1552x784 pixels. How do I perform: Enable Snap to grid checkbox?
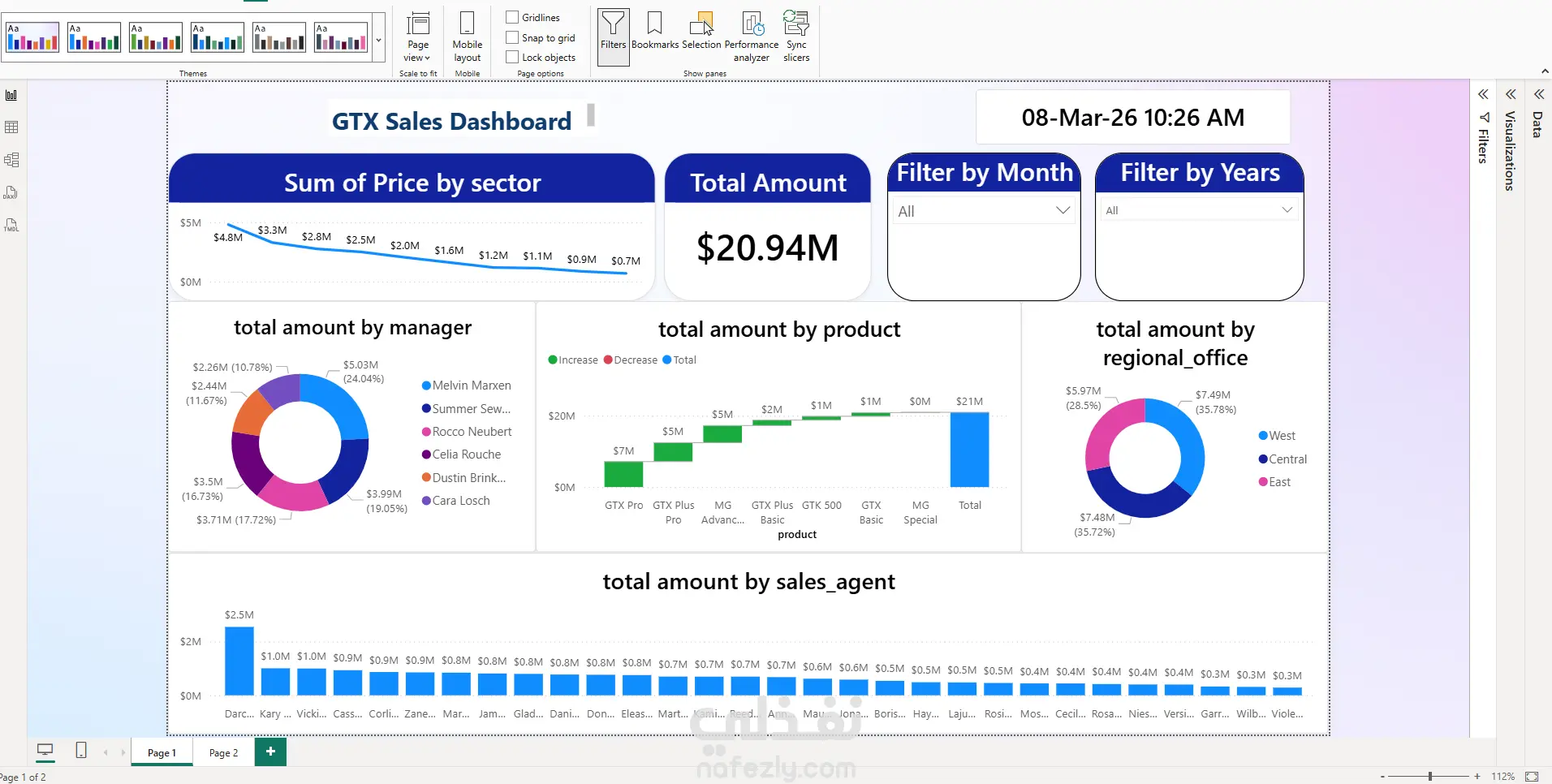coord(512,37)
